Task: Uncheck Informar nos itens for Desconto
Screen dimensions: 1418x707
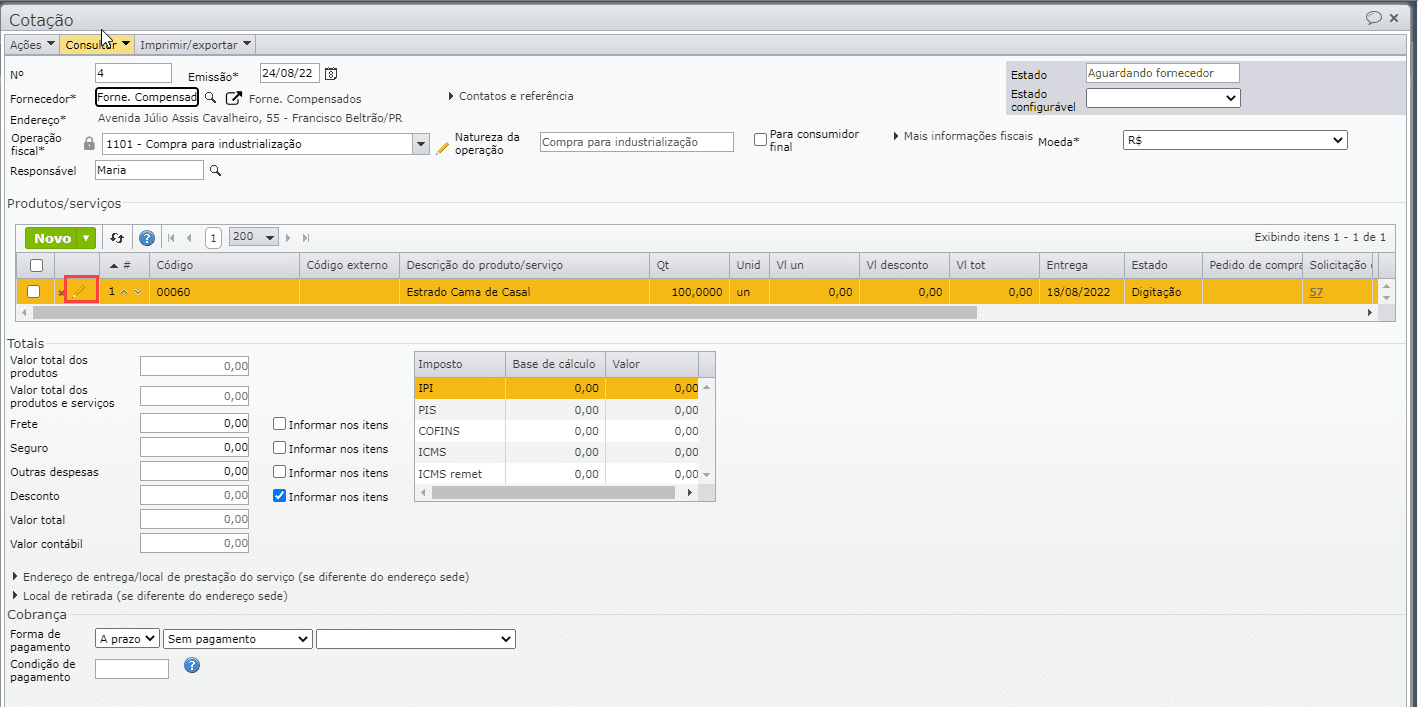Action: pos(280,496)
